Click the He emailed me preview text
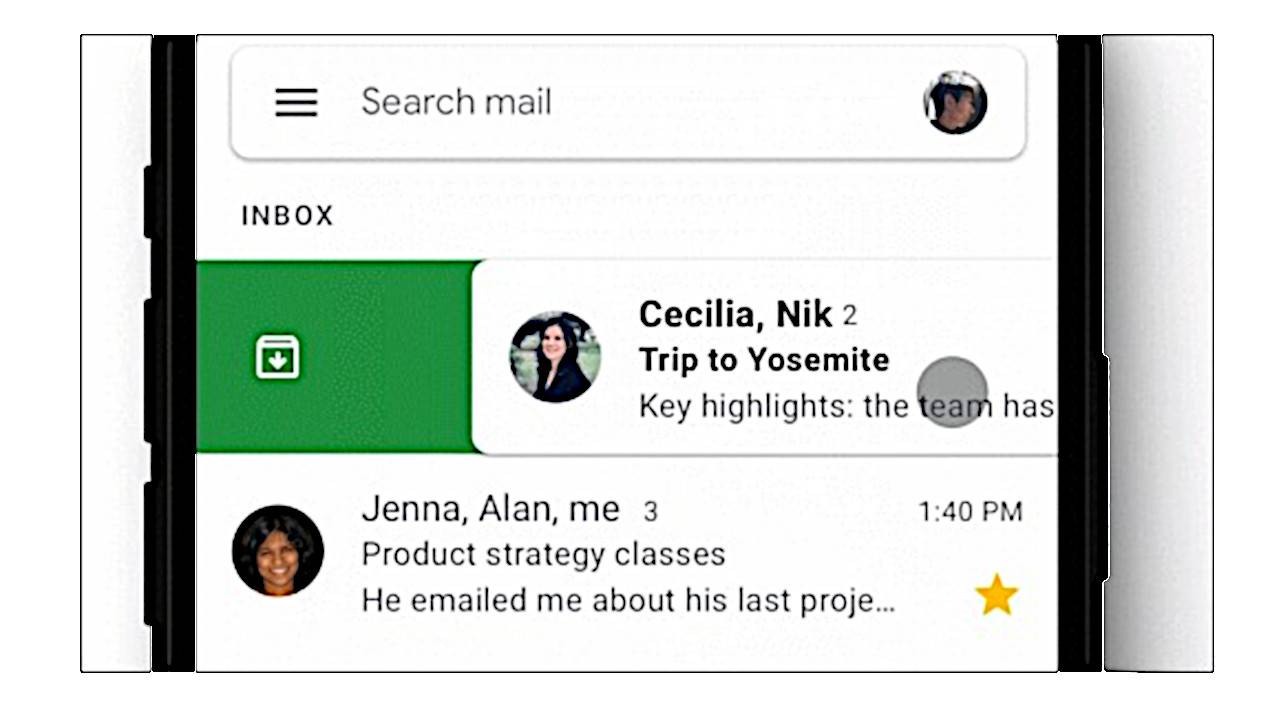 tap(628, 600)
